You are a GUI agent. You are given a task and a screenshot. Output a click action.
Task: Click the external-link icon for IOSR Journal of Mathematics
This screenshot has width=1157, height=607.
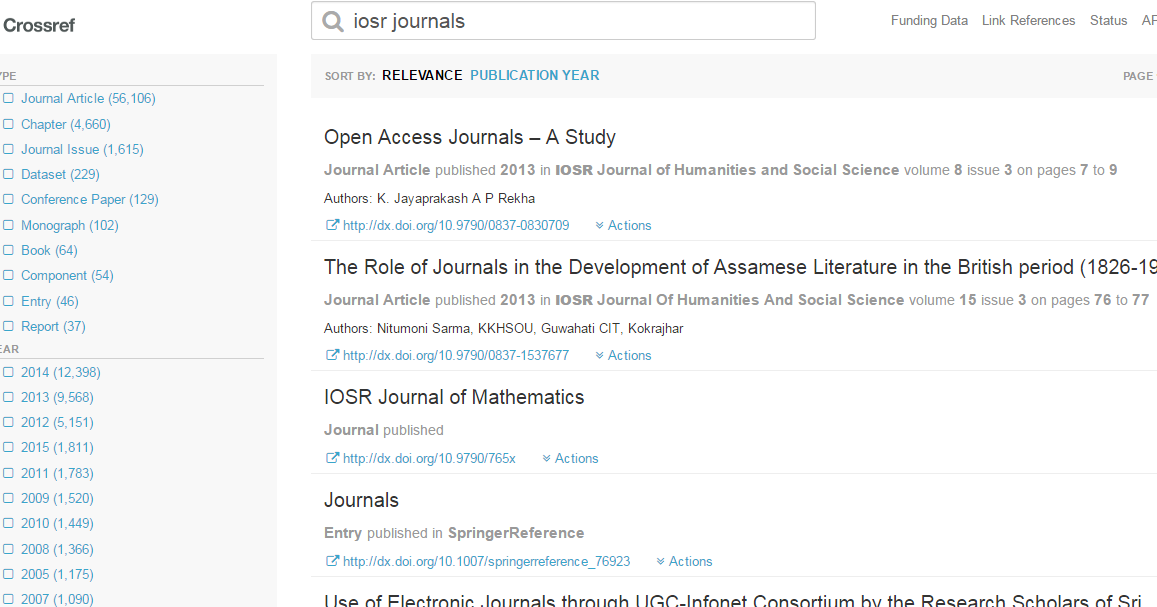330,458
